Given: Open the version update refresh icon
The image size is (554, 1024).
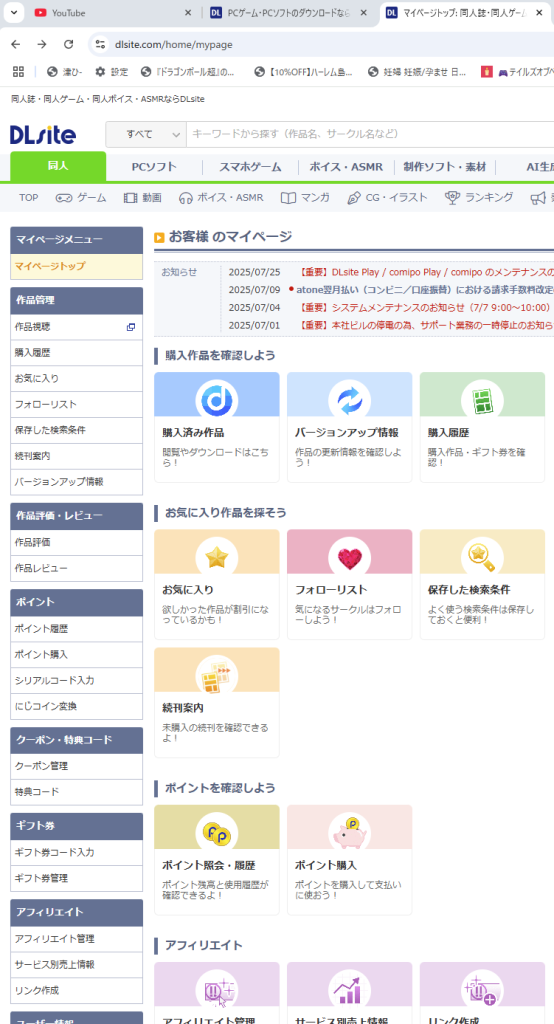Looking at the screenshot, I should (349, 400).
